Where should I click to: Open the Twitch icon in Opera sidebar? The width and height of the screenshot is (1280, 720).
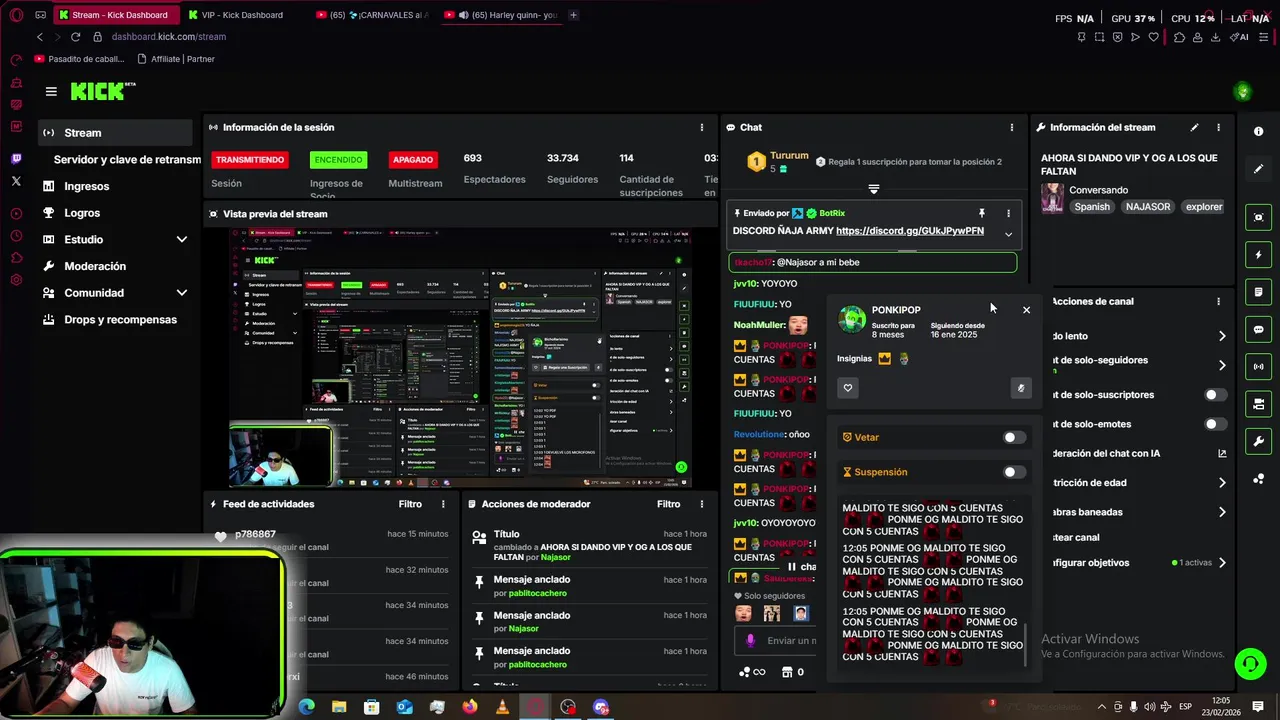16,159
